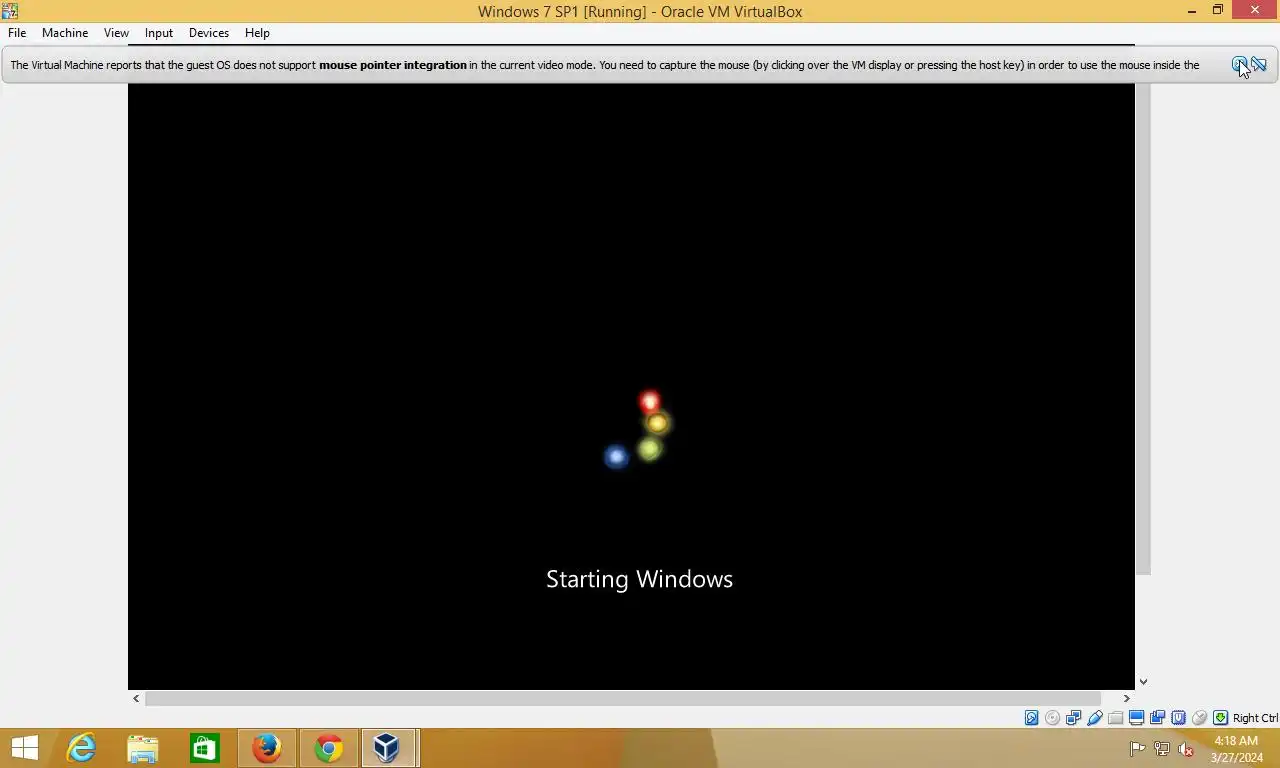Open the Input menu
Viewport: 1280px width, 768px height.
pos(159,33)
